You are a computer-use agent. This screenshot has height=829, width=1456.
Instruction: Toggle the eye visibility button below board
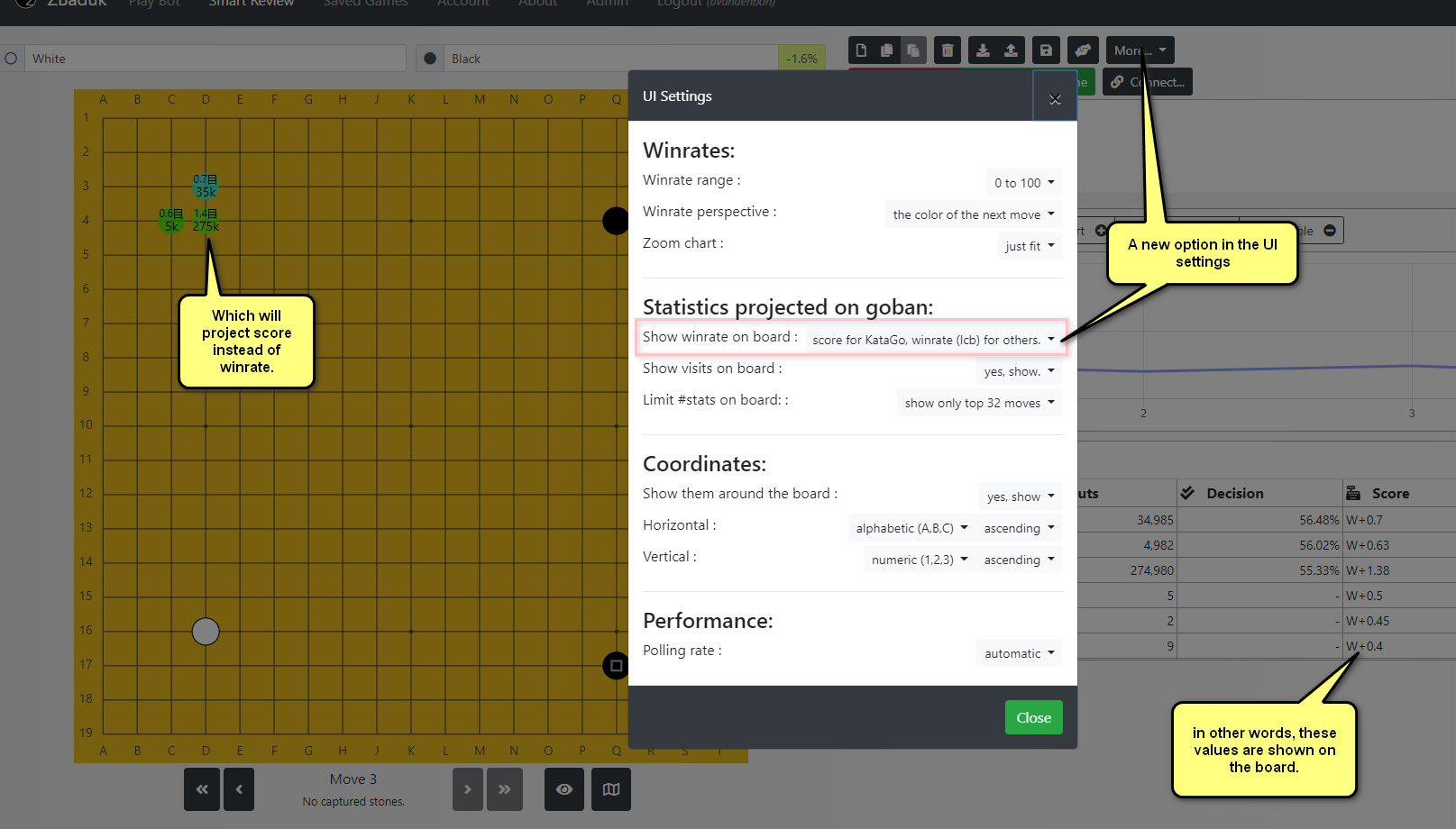coord(564,789)
